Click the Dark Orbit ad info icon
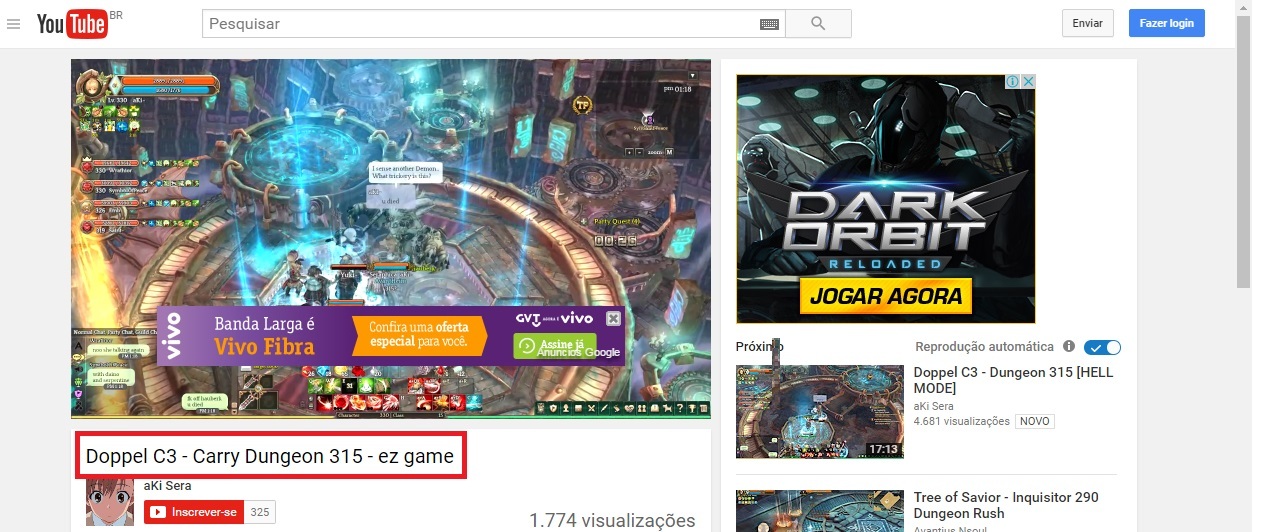1280x532 pixels. [x=1012, y=82]
